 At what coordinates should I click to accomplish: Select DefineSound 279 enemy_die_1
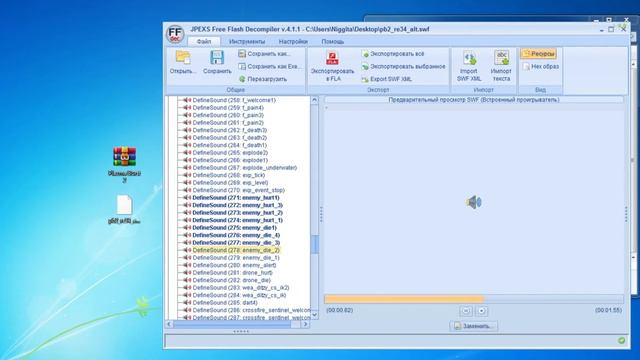click(x=236, y=258)
